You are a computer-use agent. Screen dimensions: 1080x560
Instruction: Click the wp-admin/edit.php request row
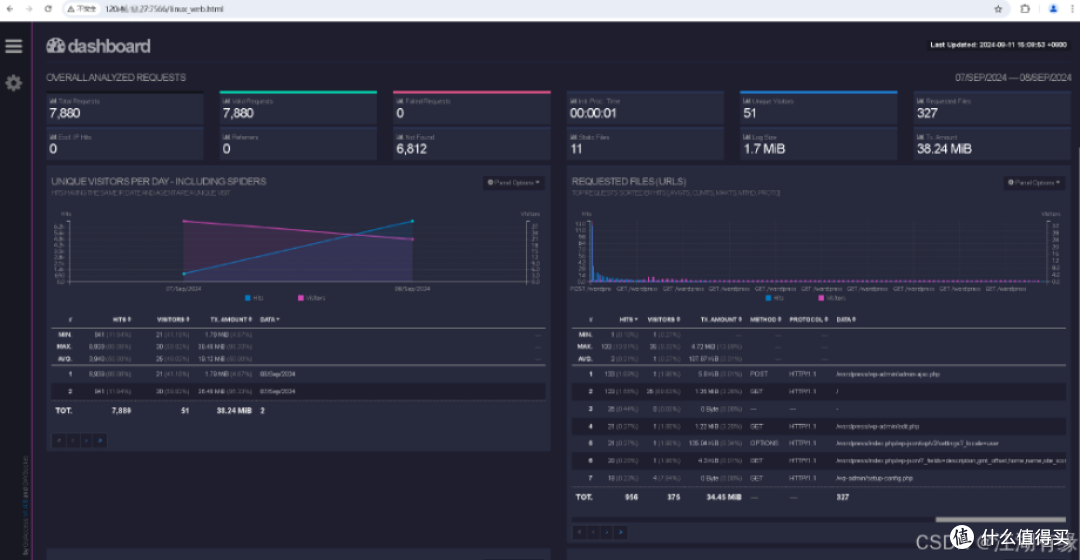tap(819, 426)
